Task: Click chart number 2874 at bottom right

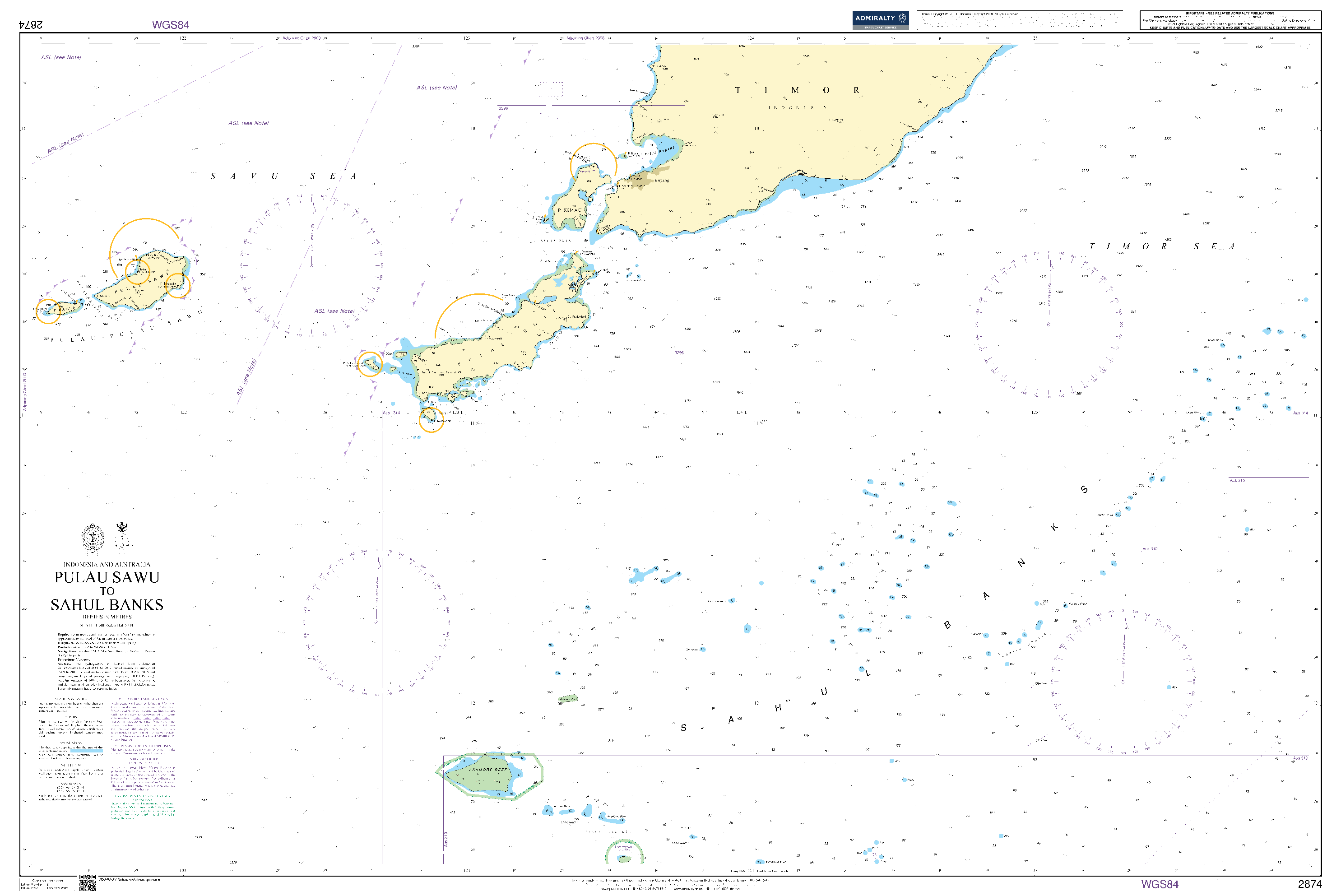Action: (x=1309, y=884)
